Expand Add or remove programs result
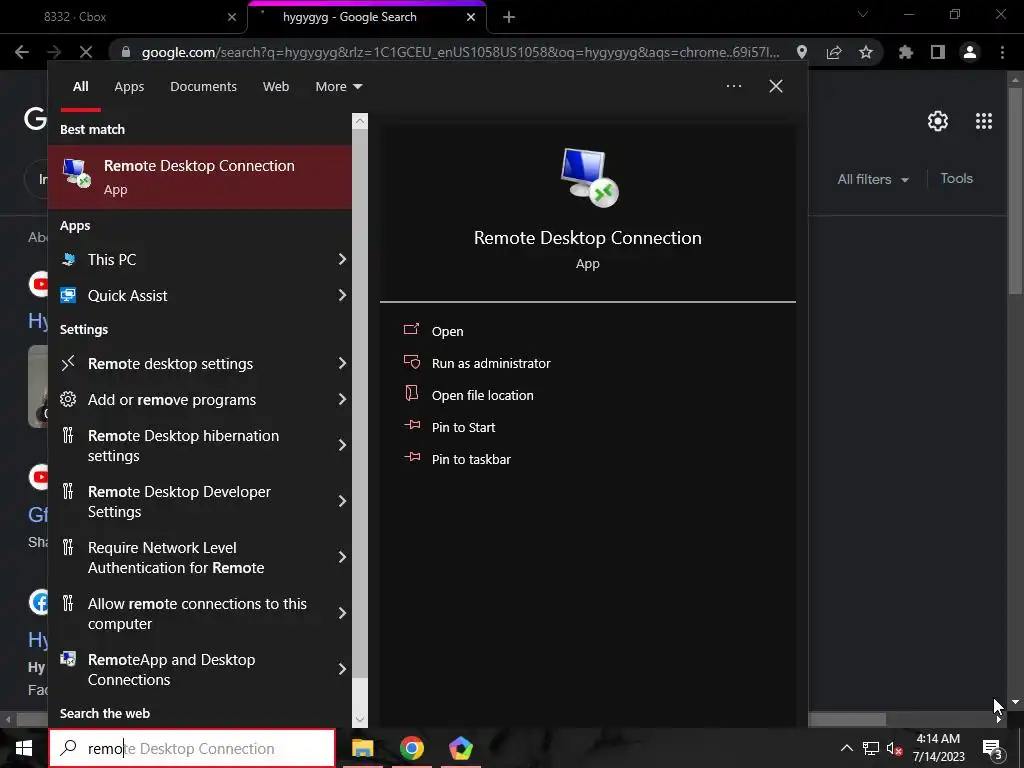The height and width of the screenshot is (768, 1024). (x=342, y=399)
